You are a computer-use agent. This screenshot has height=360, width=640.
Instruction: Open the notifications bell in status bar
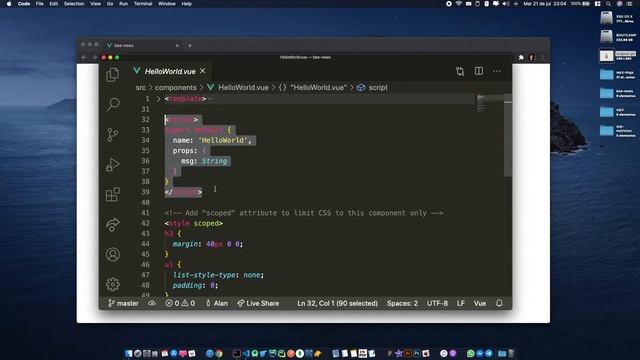(x=499, y=303)
